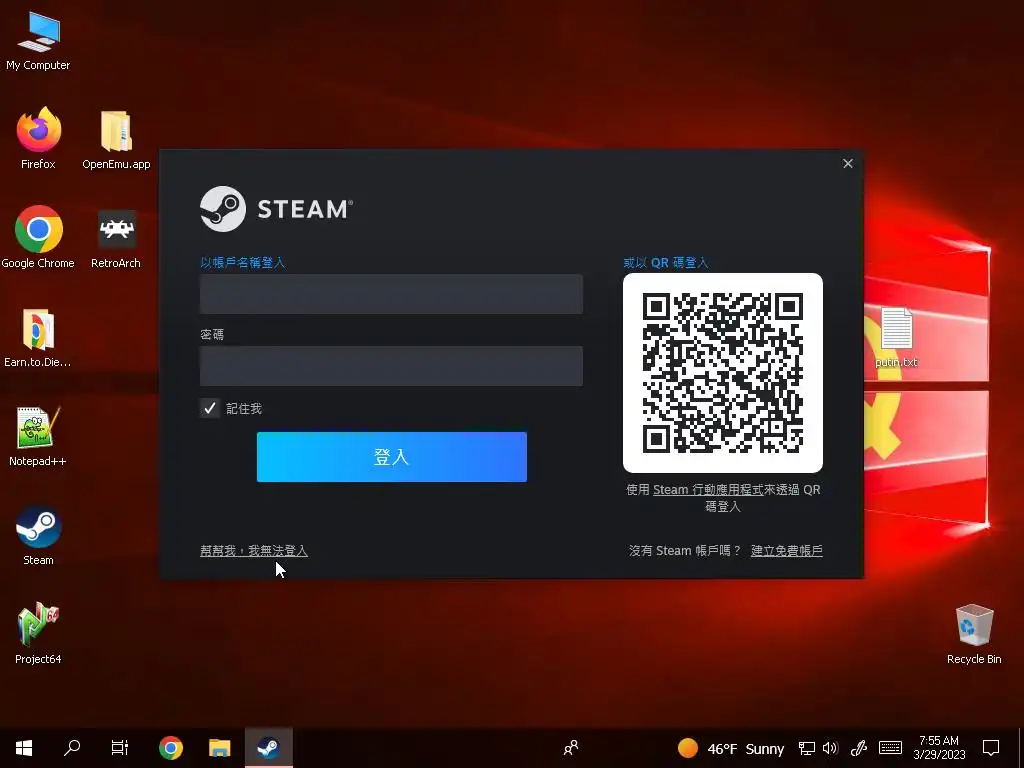Focus the 密碼 password input field
This screenshot has width=1024, height=768.
coord(391,366)
